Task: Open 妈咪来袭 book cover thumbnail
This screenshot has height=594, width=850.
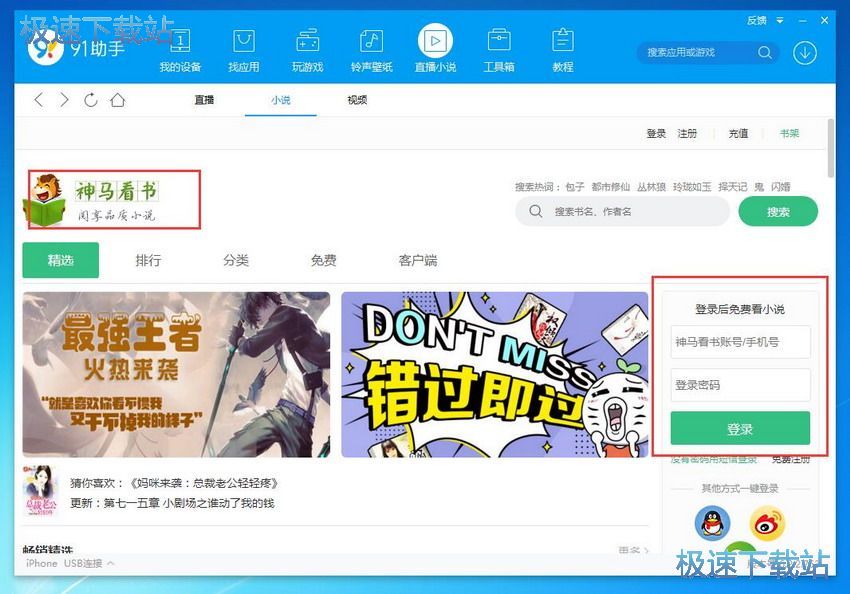Action: point(41,491)
